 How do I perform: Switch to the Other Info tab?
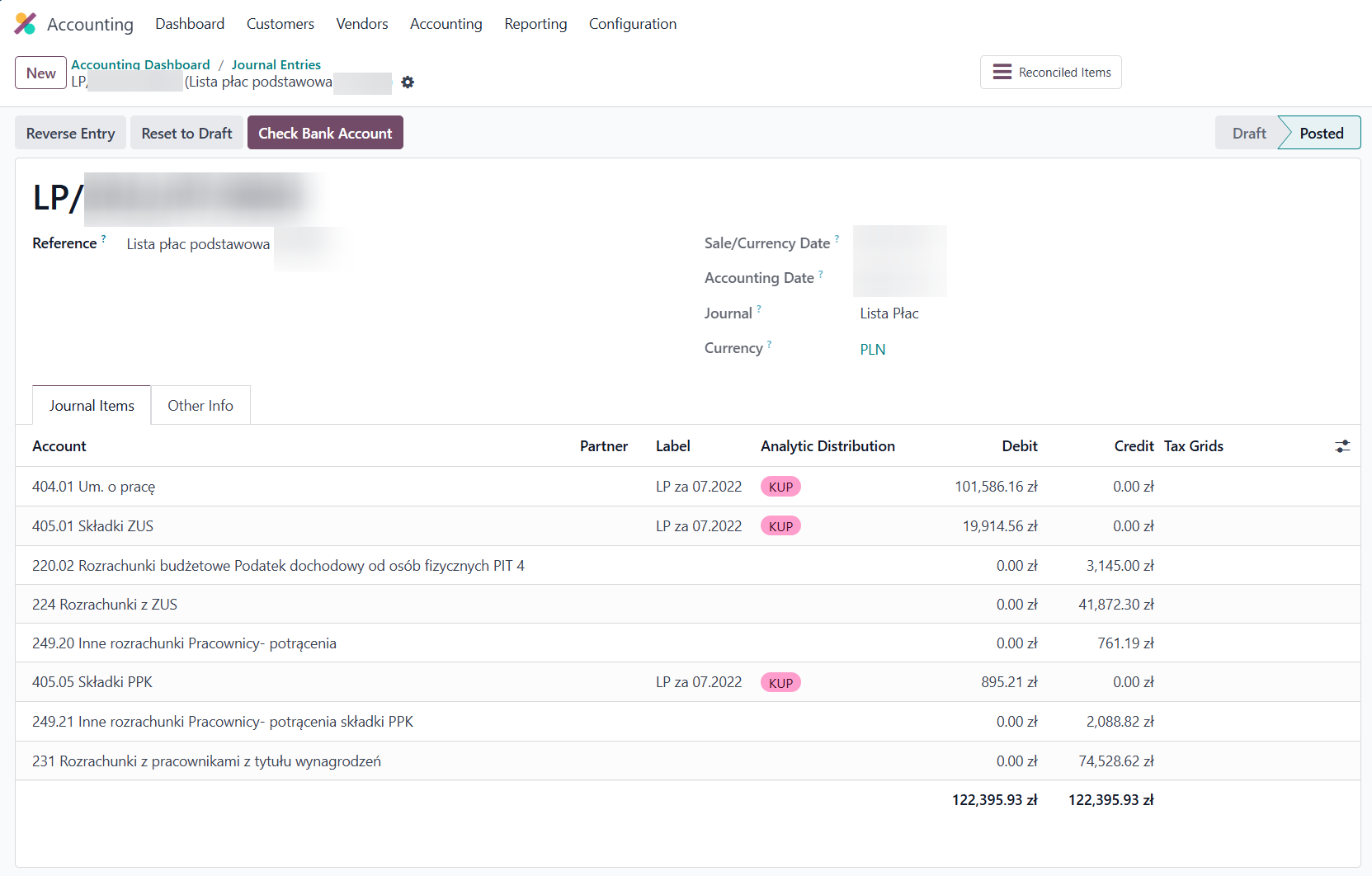tap(200, 406)
